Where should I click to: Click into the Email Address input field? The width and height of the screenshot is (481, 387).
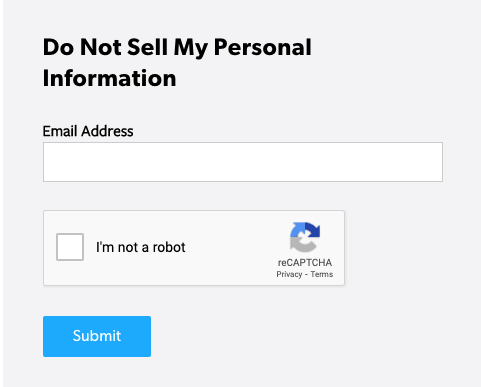(243, 162)
